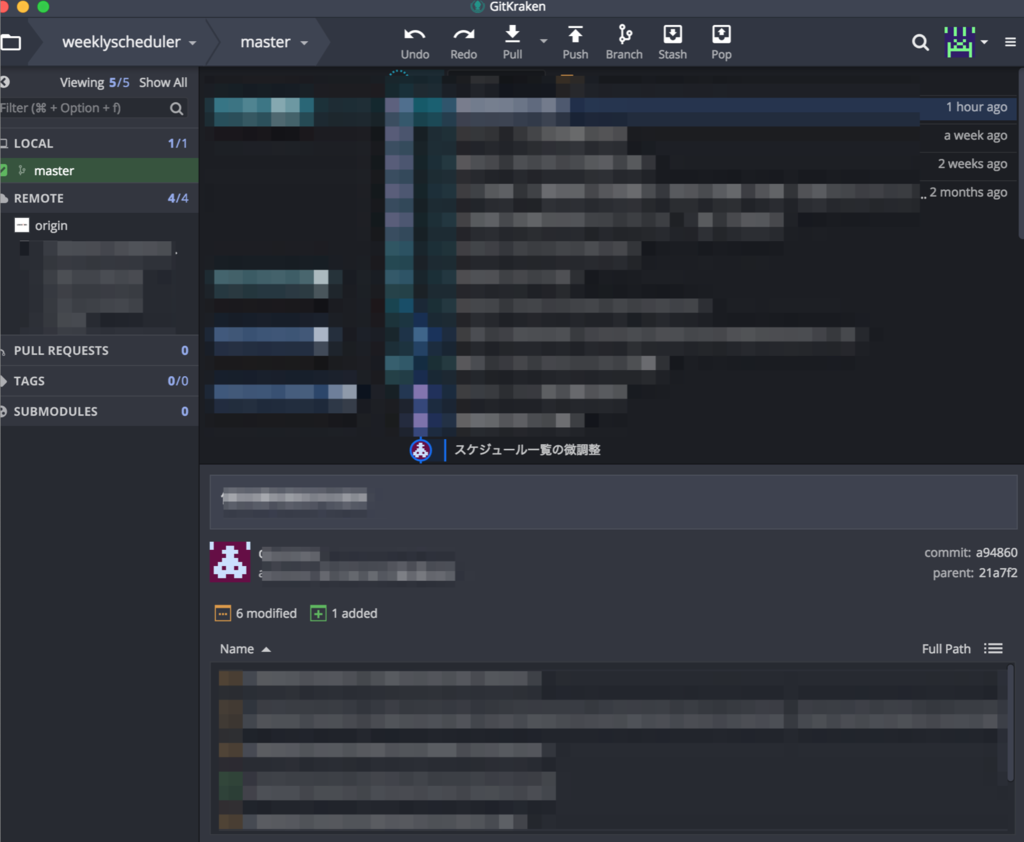Click the Redo toolbar icon
The image size is (1024, 842).
[x=464, y=35]
